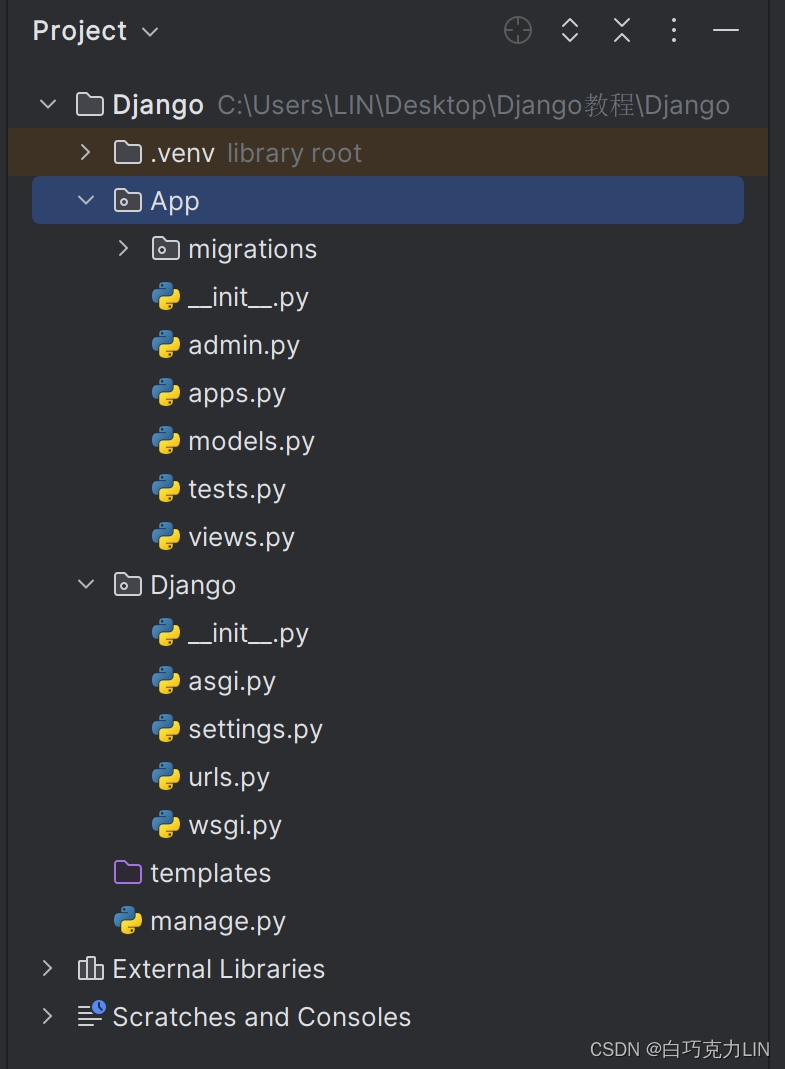Click the .venv folder icon

pyautogui.click(x=128, y=153)
